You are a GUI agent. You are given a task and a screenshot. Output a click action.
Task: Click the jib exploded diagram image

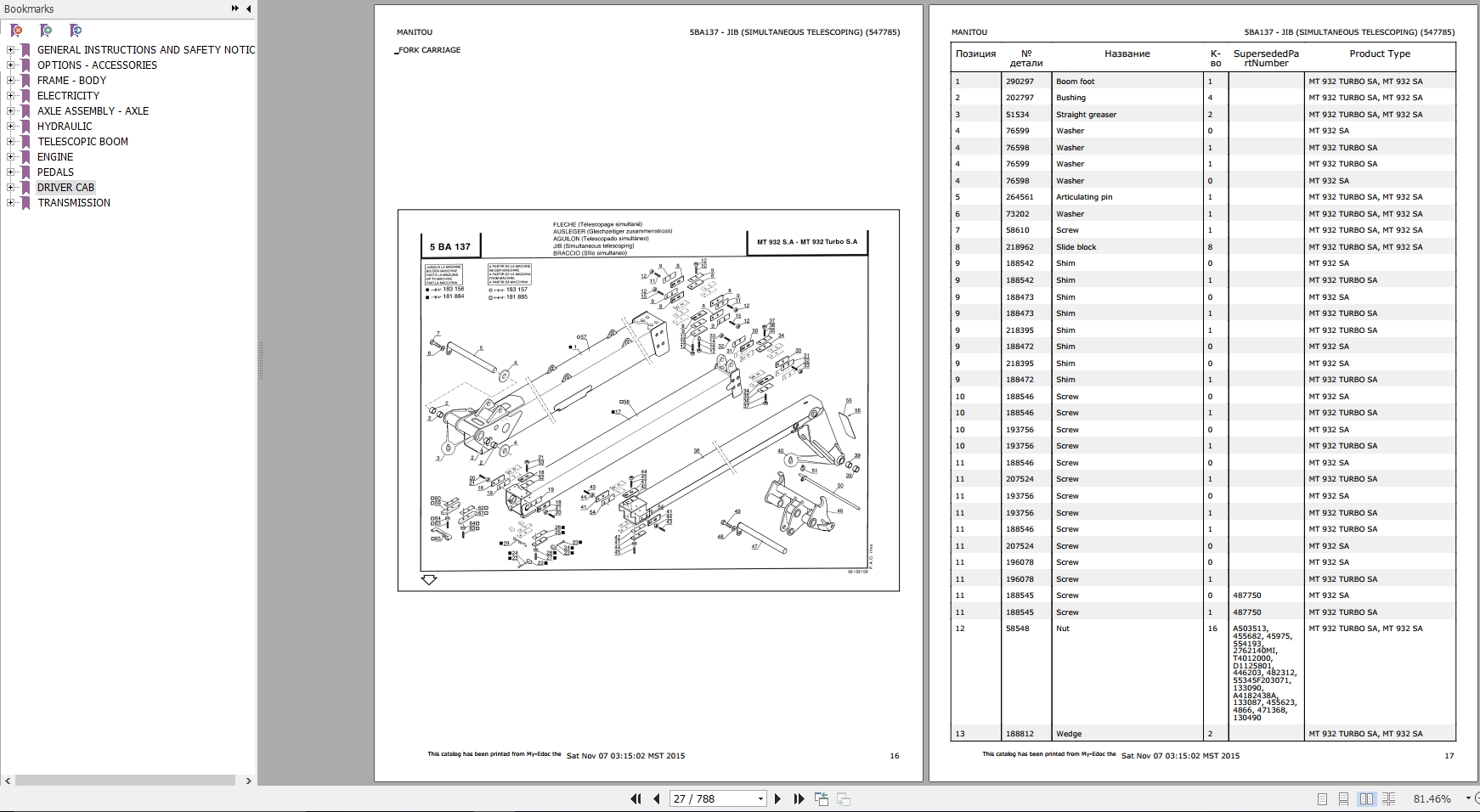coord(648,400)
